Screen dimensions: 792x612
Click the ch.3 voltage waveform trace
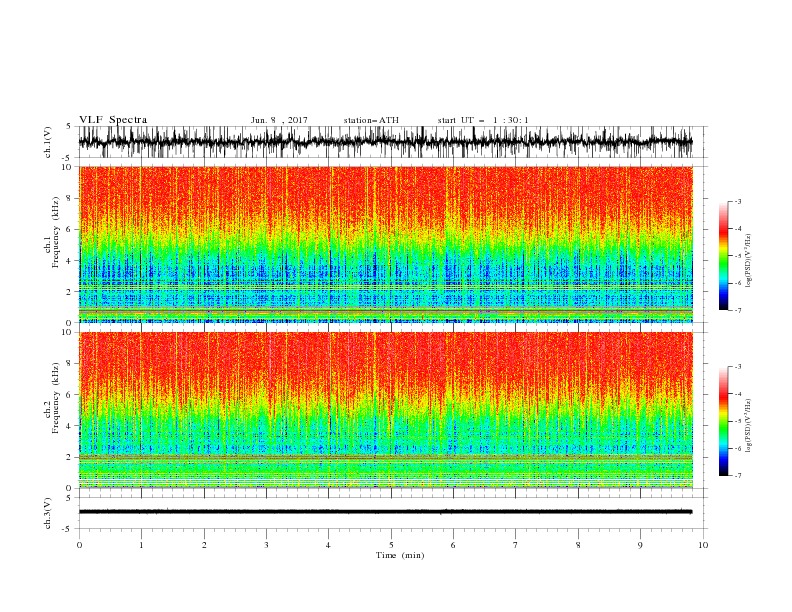click(385, 512)
